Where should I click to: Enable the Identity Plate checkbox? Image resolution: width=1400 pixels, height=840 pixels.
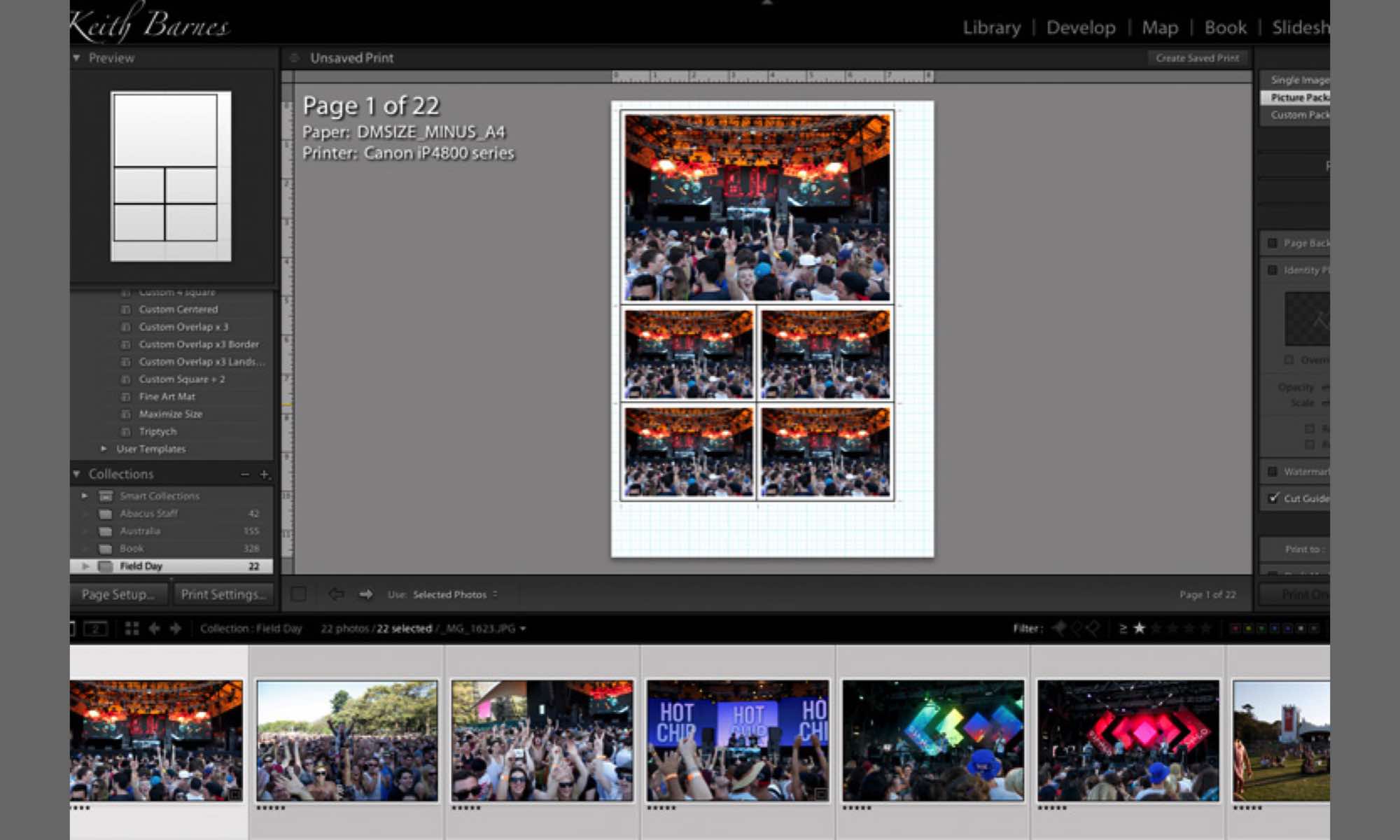tap(1273, 270)
